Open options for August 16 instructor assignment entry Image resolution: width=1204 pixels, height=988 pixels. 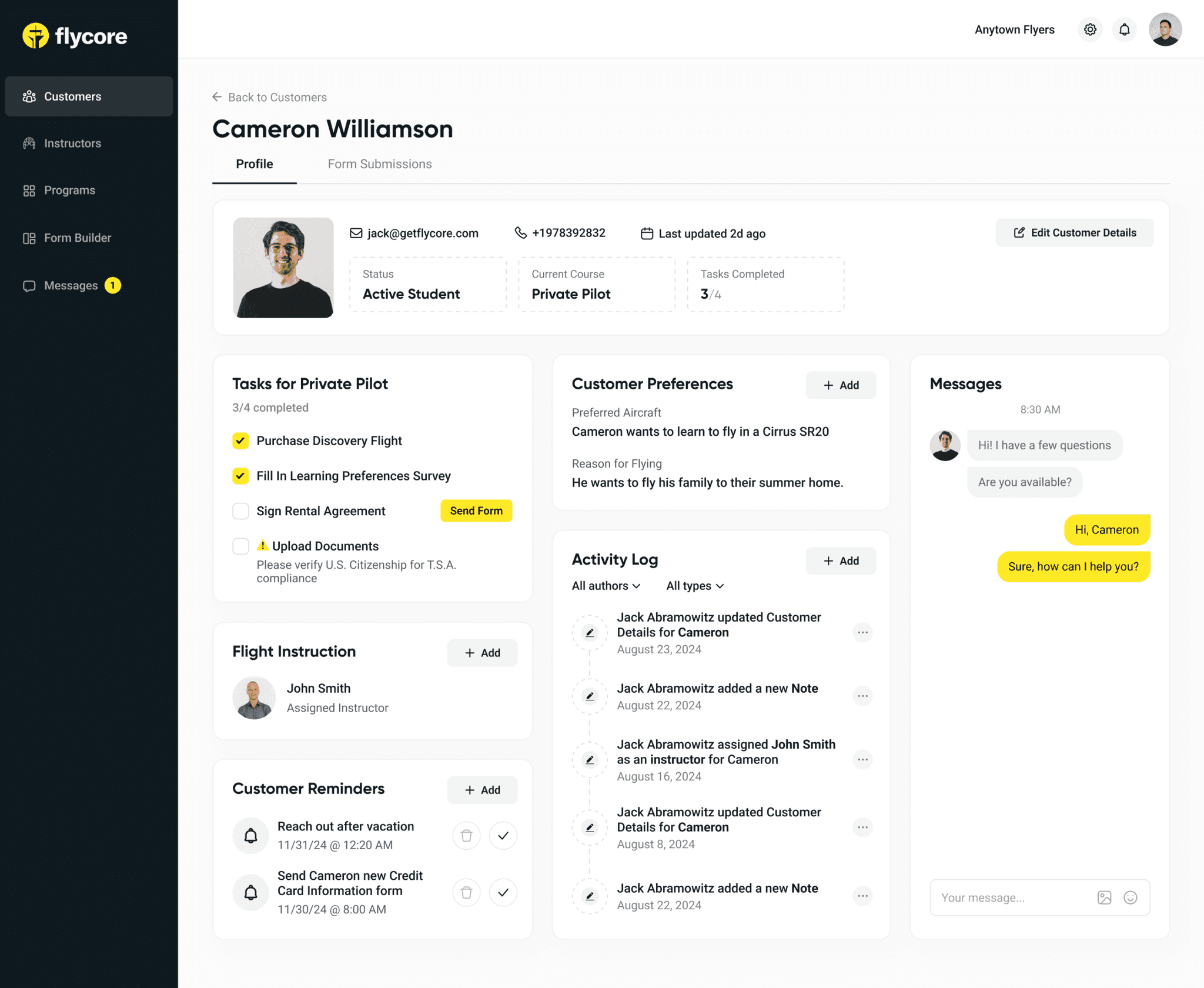(862, 759)
